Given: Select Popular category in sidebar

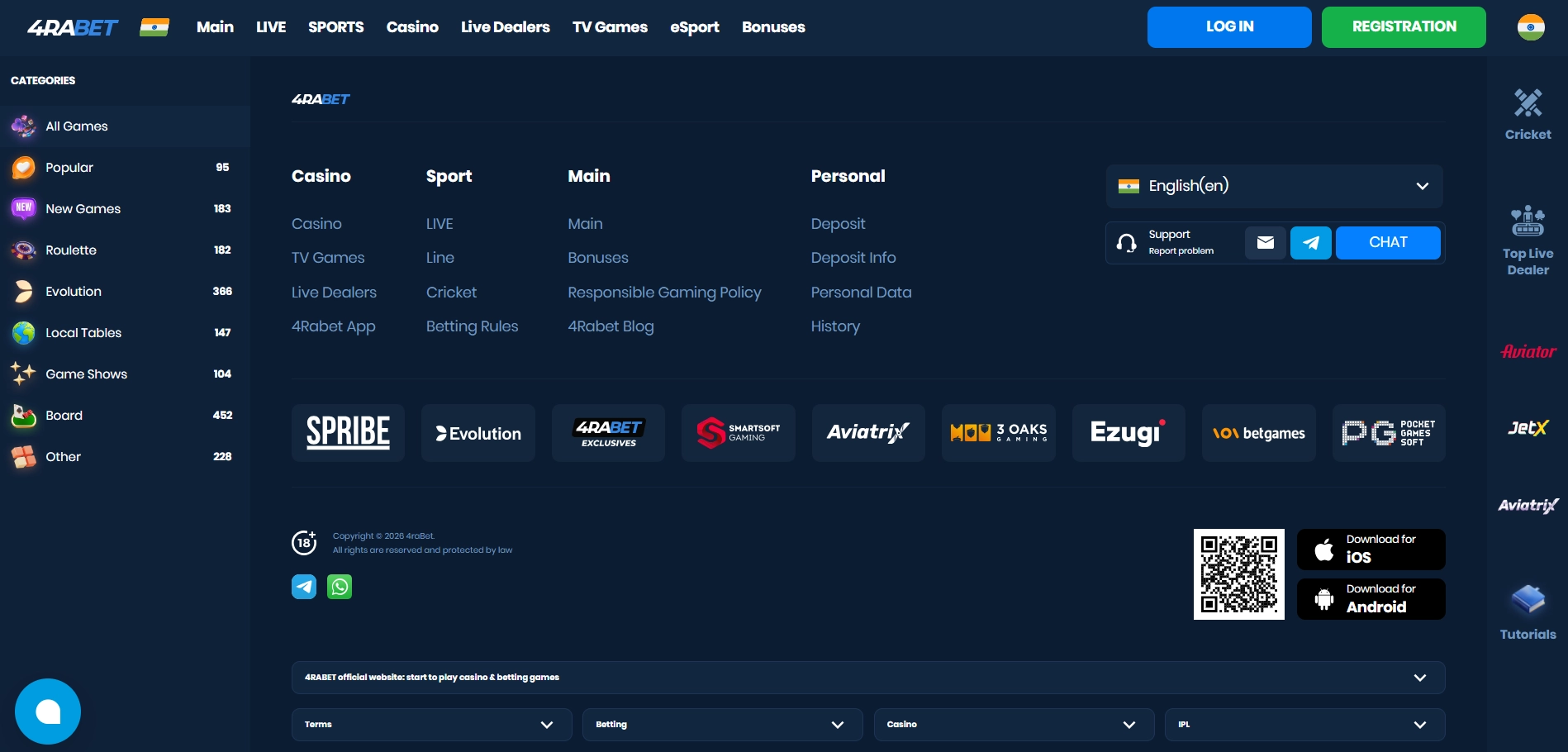Looking at the screenshot, I should pos(125,168).
